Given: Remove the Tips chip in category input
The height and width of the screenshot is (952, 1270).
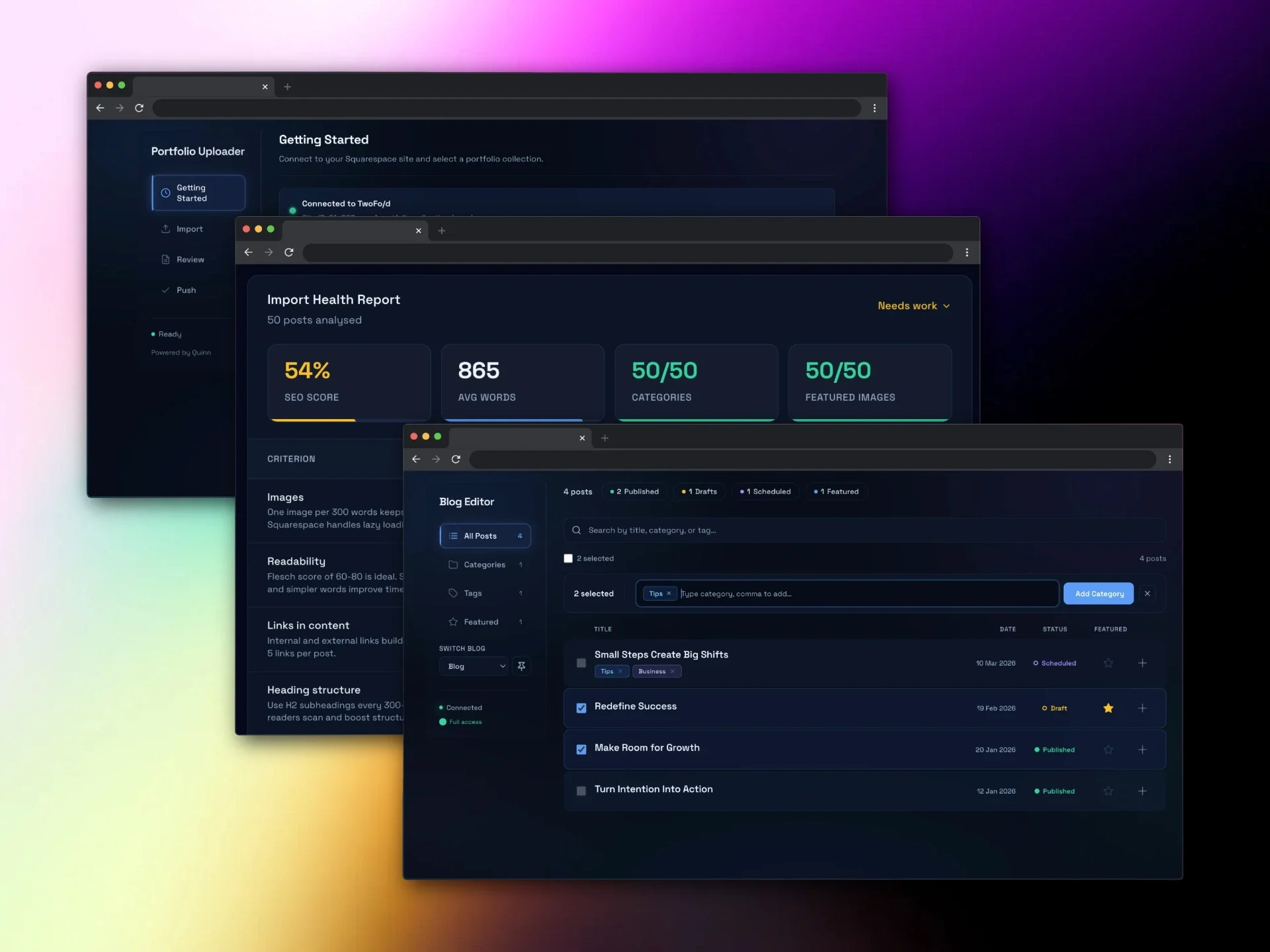Looking at the screenshot, I should click(669, 593).
